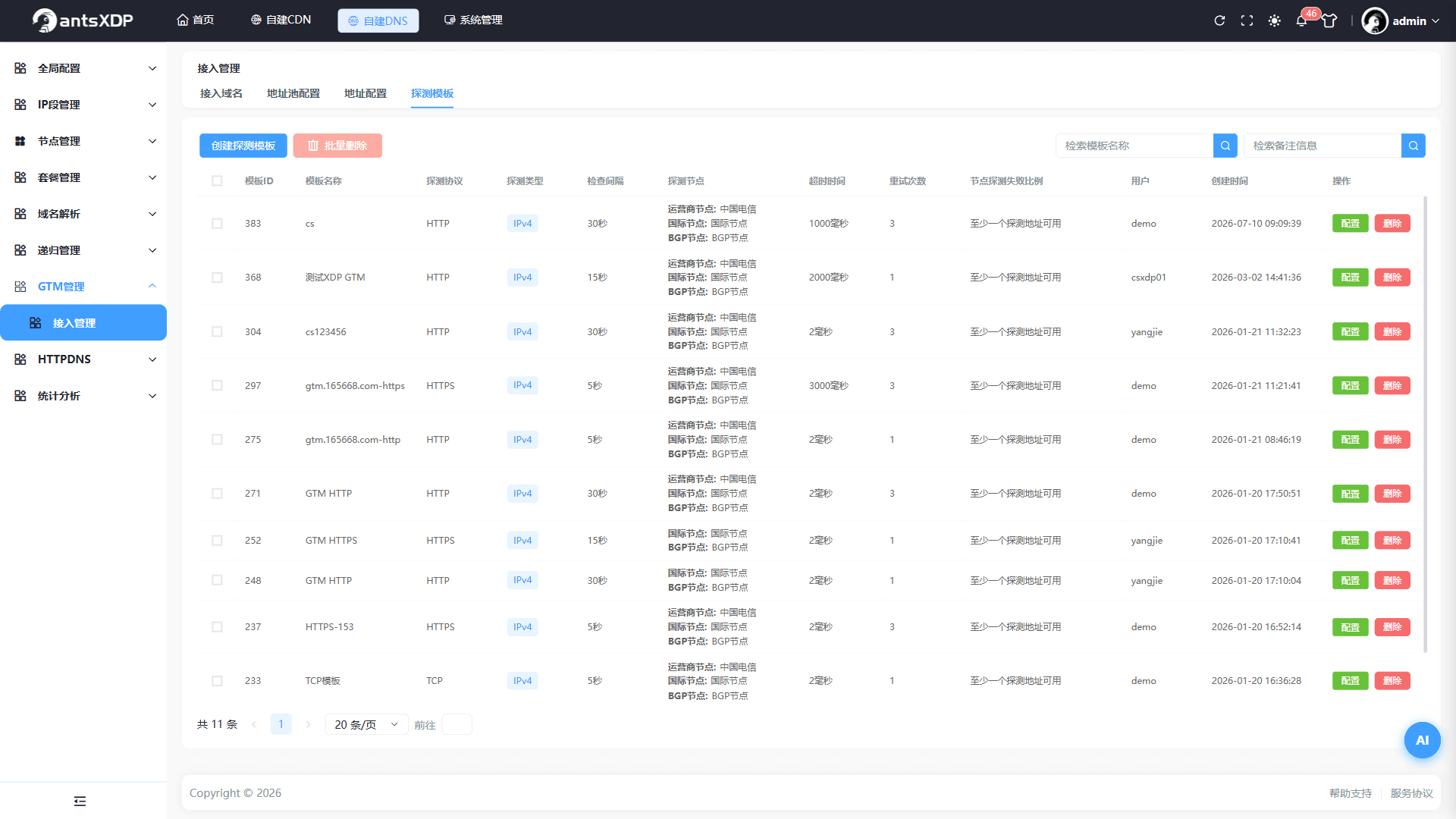The image size is (1456, 819).
Task: Search remark info with magnifier icon
Action: (x=1414, y=146)
